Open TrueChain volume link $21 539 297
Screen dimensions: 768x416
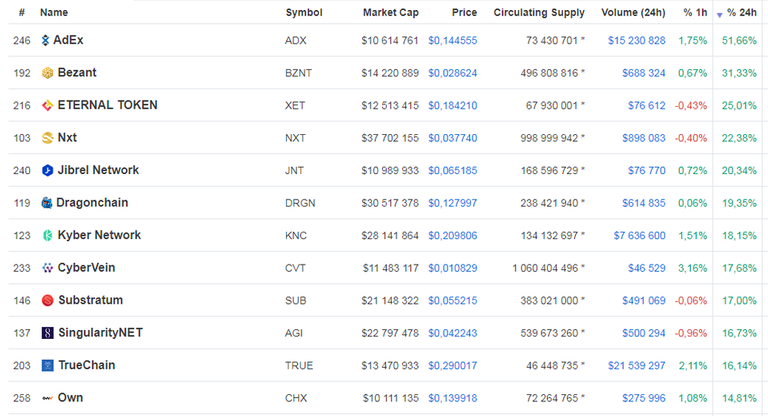(637, 366)
